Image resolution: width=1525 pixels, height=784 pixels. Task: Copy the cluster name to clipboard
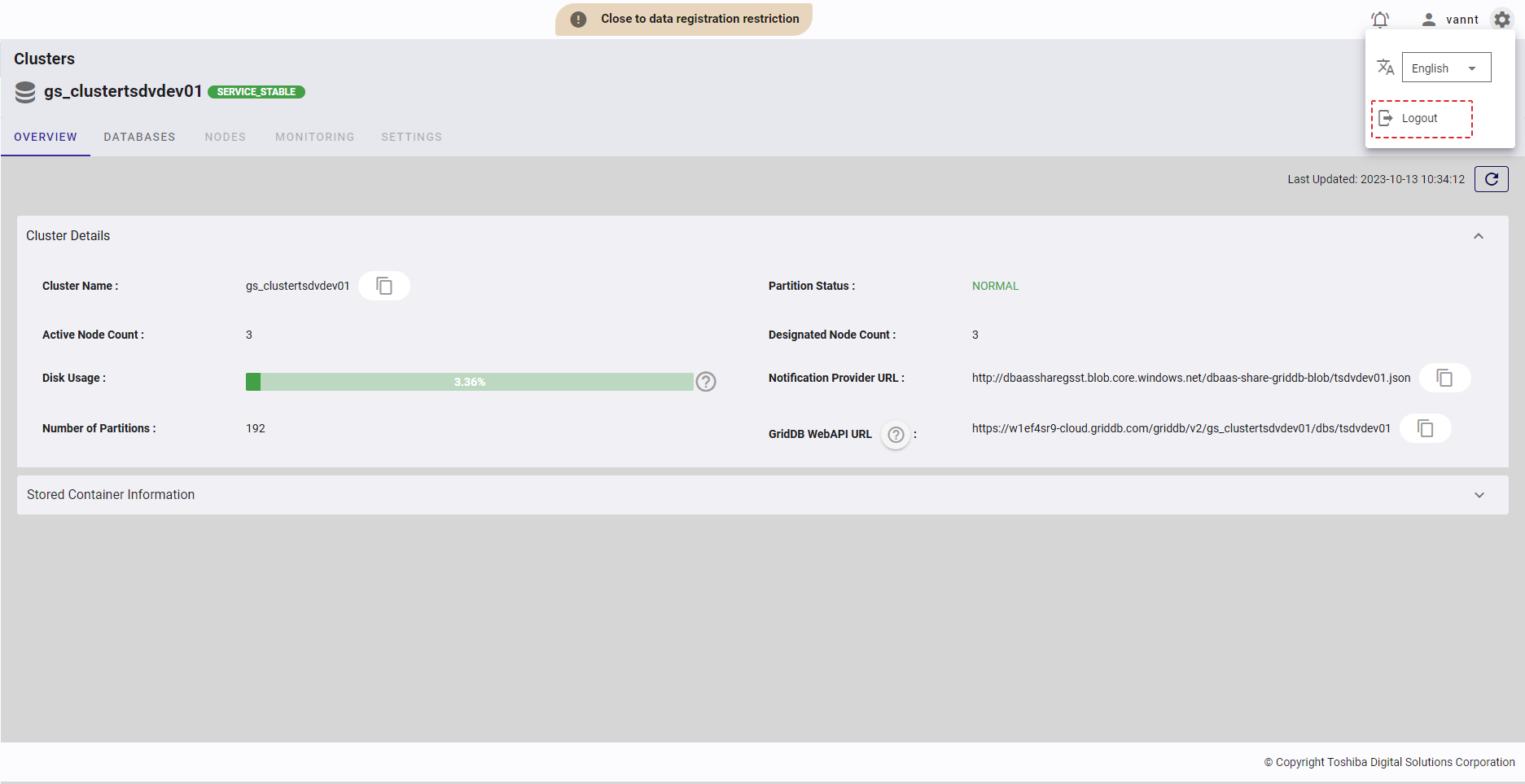[384, 286]
